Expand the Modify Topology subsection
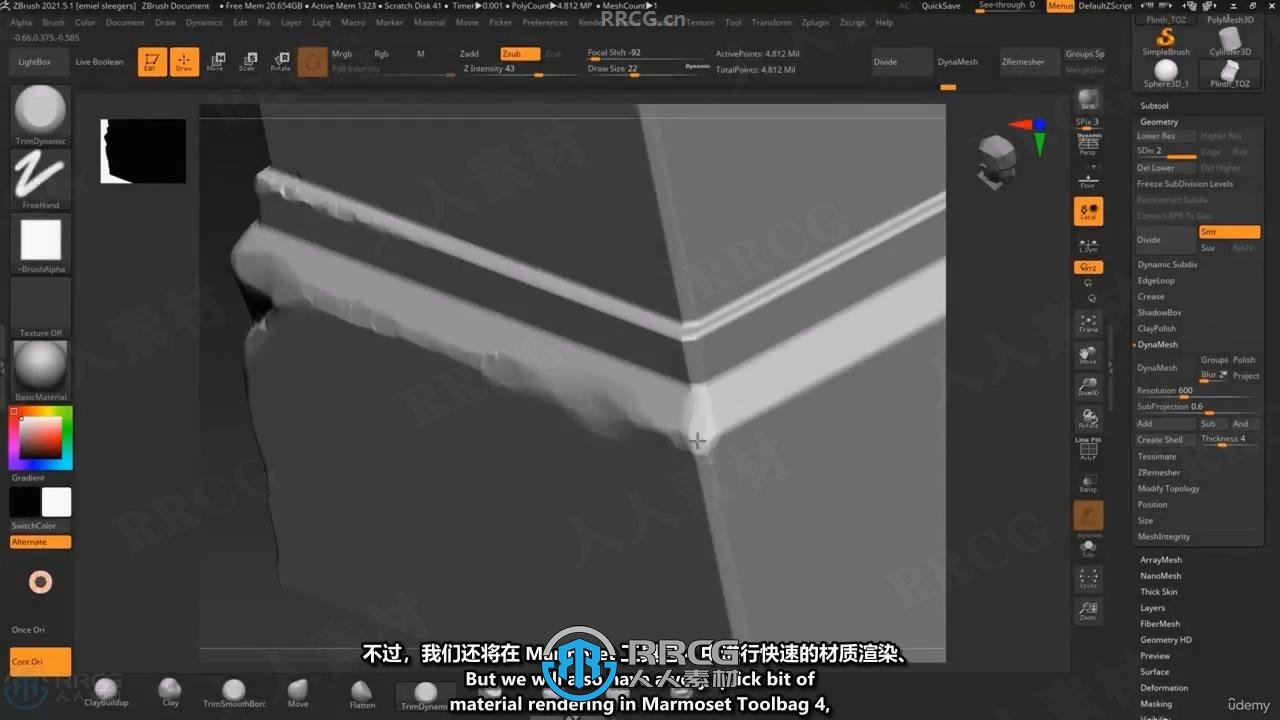Viewport: 1280px width, 720px height. coord(1168,489)
